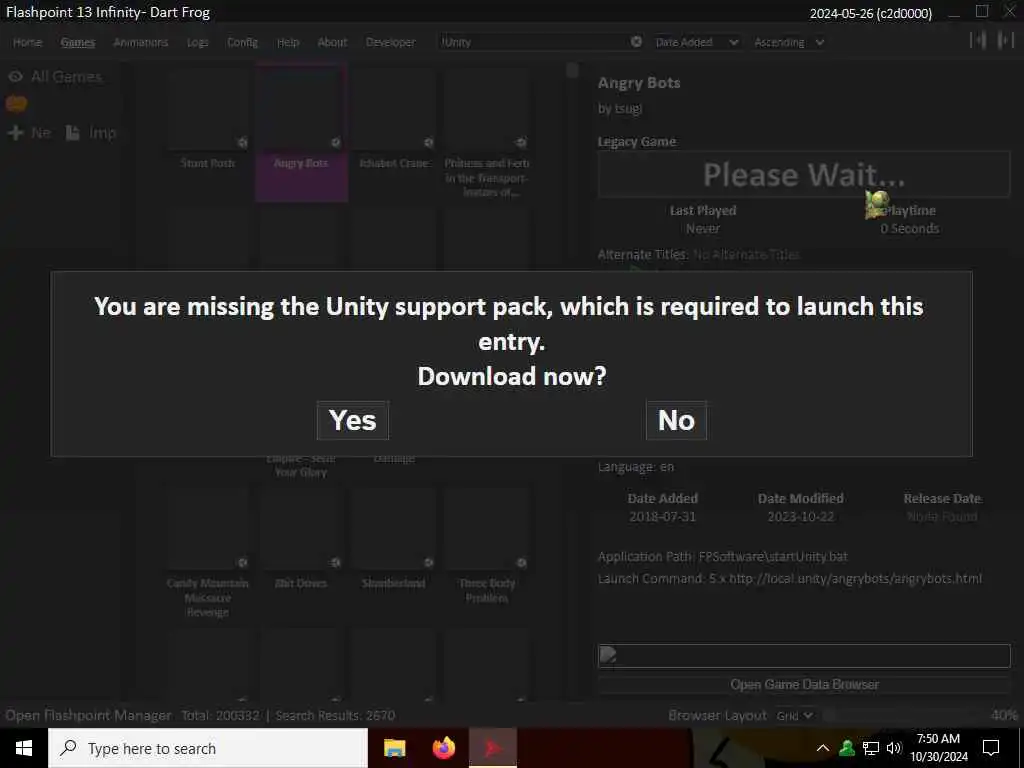Click gear icon on Slumberland tile
1024x768 pixels.
click(x=428, y=562)
